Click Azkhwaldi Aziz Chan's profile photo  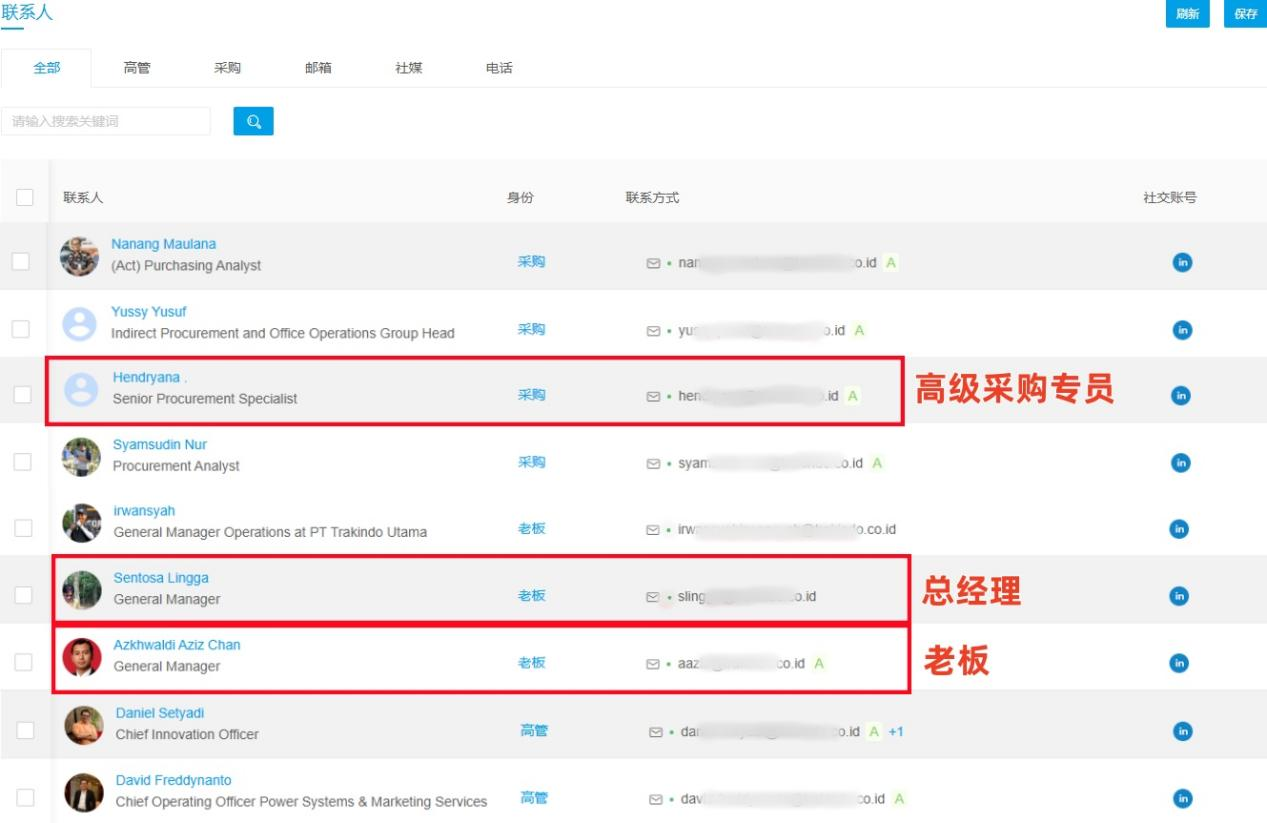[x=82, y=657]
